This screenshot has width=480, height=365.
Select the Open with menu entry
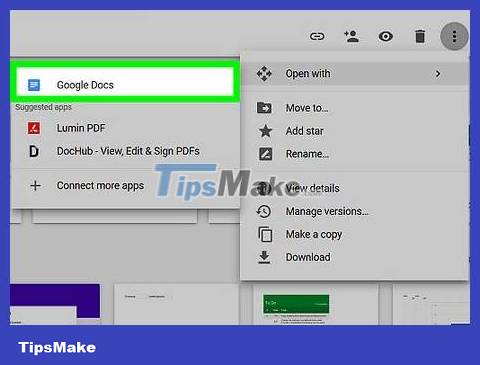click(x=355, y=74)
